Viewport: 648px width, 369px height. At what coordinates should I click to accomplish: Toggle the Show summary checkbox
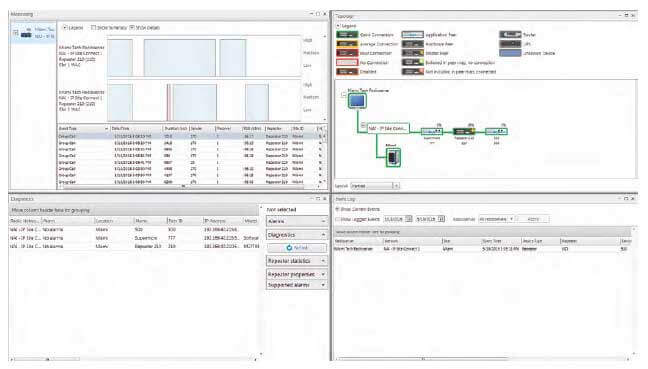pyautogui.click(x=93, y=28)
